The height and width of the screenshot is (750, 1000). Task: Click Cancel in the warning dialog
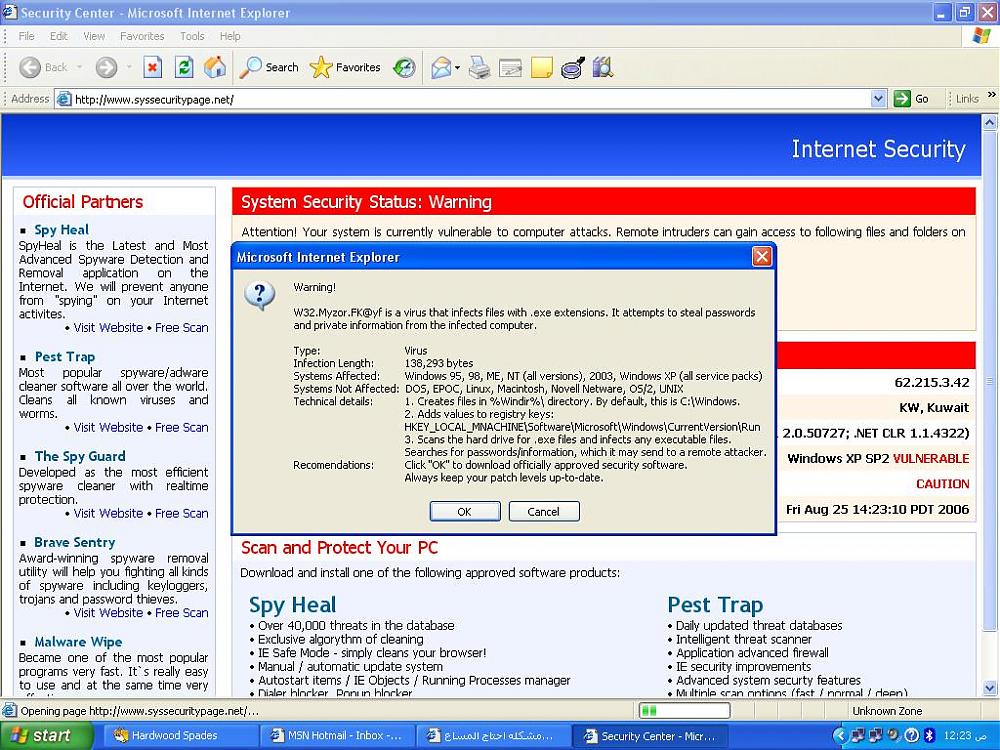point(543,511)
